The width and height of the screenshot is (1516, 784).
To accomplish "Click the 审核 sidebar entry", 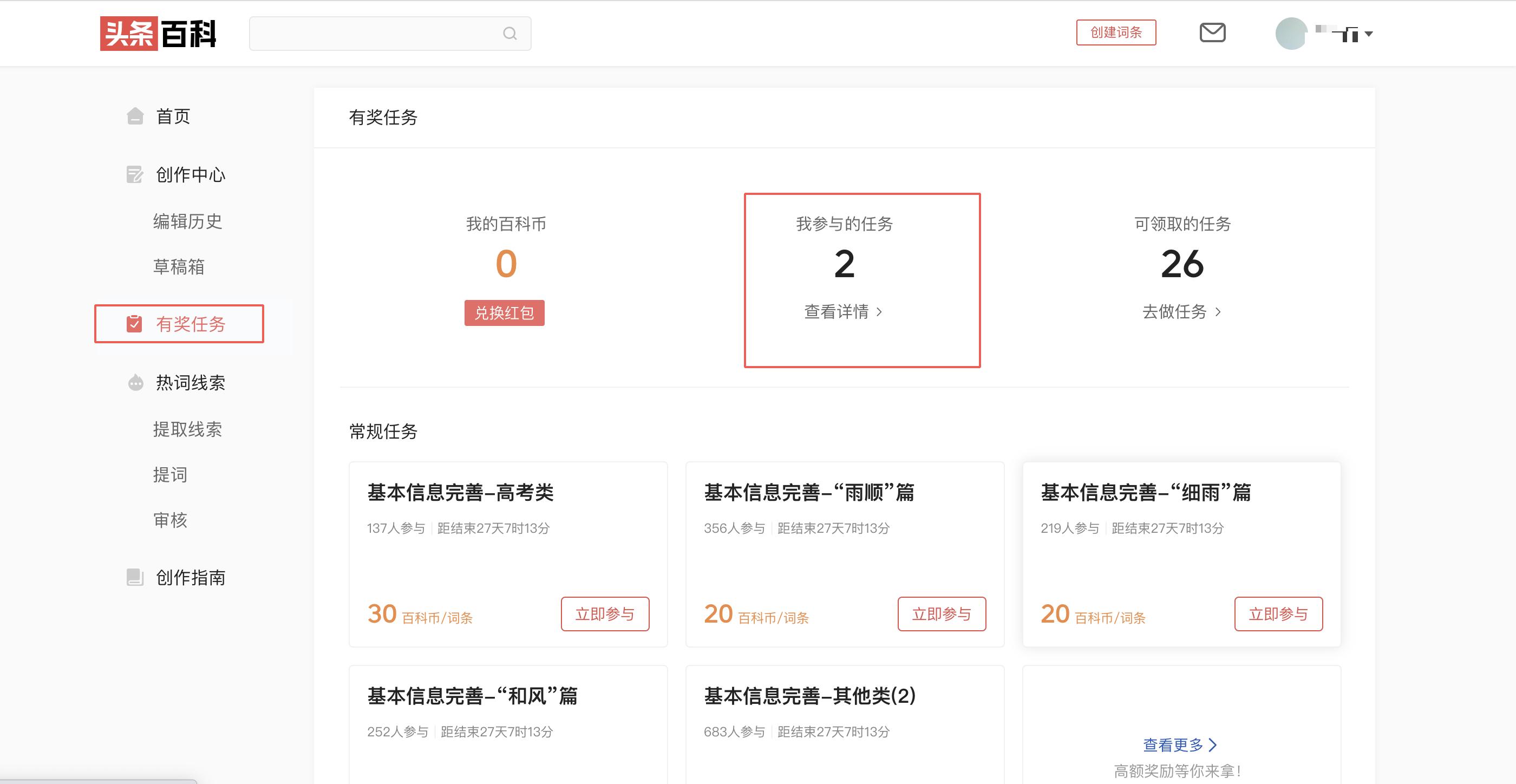I will [x=170, y=520].
